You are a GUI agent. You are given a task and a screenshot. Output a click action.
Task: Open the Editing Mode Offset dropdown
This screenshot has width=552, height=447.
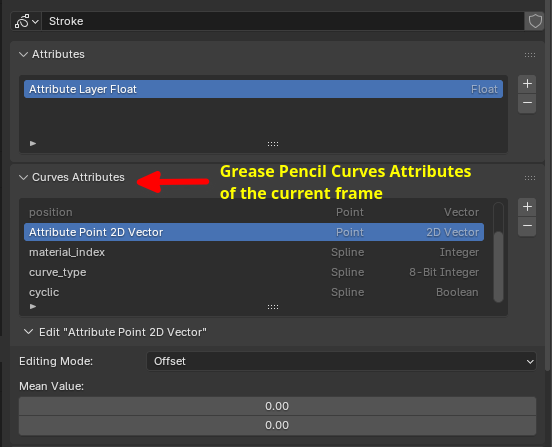[x=341, y=361]
